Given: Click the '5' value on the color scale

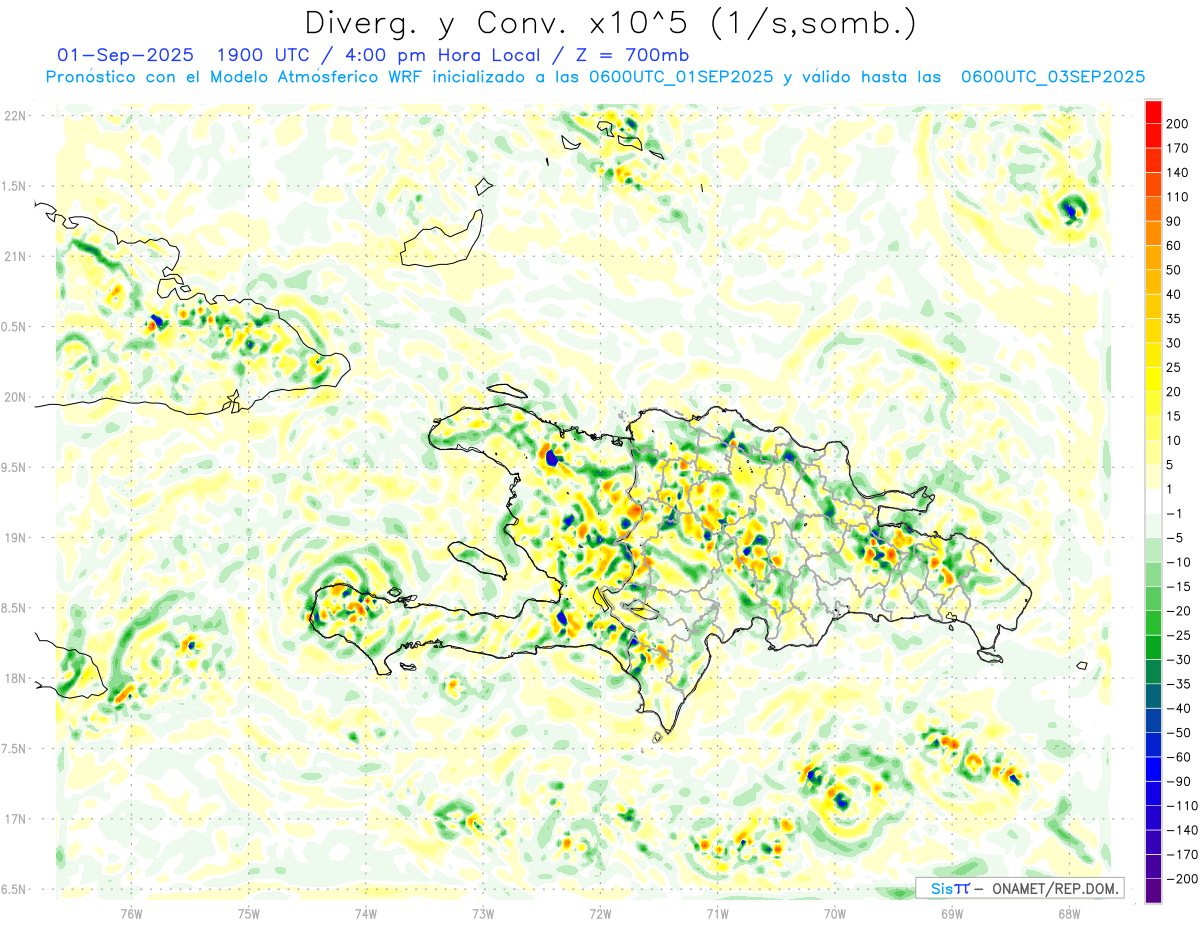Looking at the screenshot, I should [x=1170, y=465].
